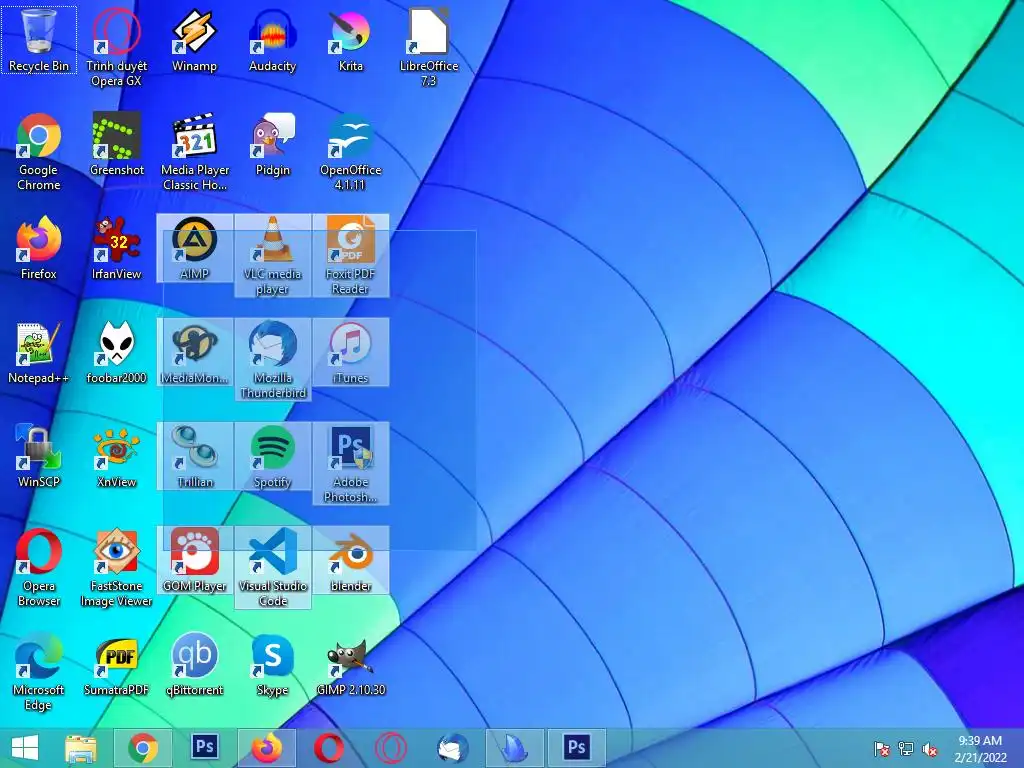Click the FastStone Image Viewer desktop shortcut
The image size is (1024, 768).
tap(116, 567)
